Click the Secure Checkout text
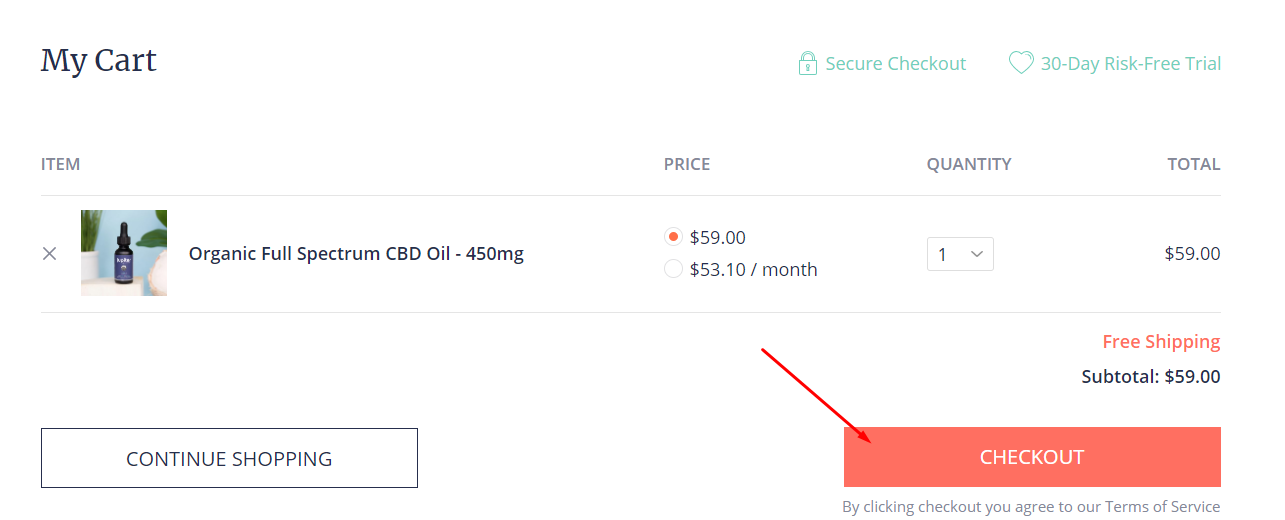 [895, 64]
